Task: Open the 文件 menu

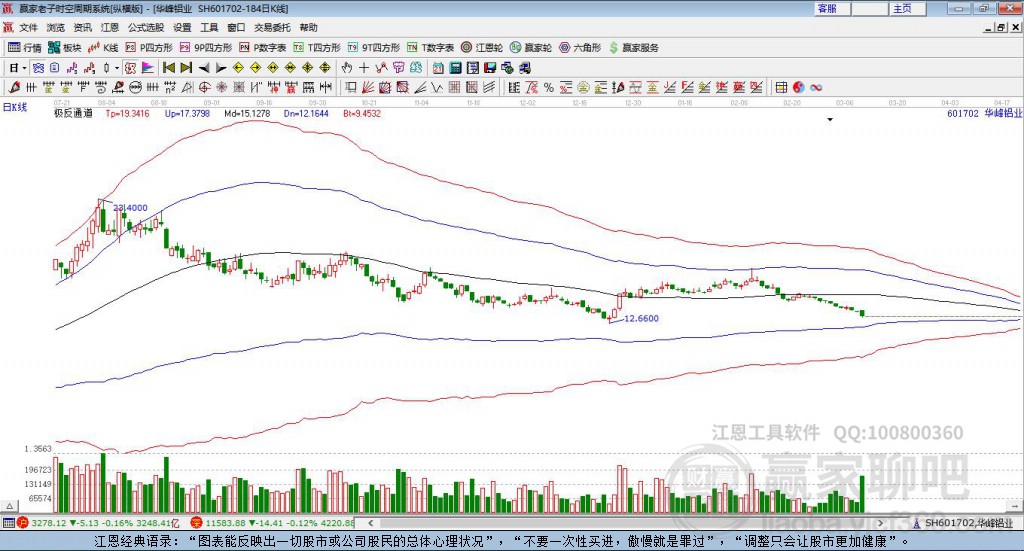Action: click(x=29, y=27)
